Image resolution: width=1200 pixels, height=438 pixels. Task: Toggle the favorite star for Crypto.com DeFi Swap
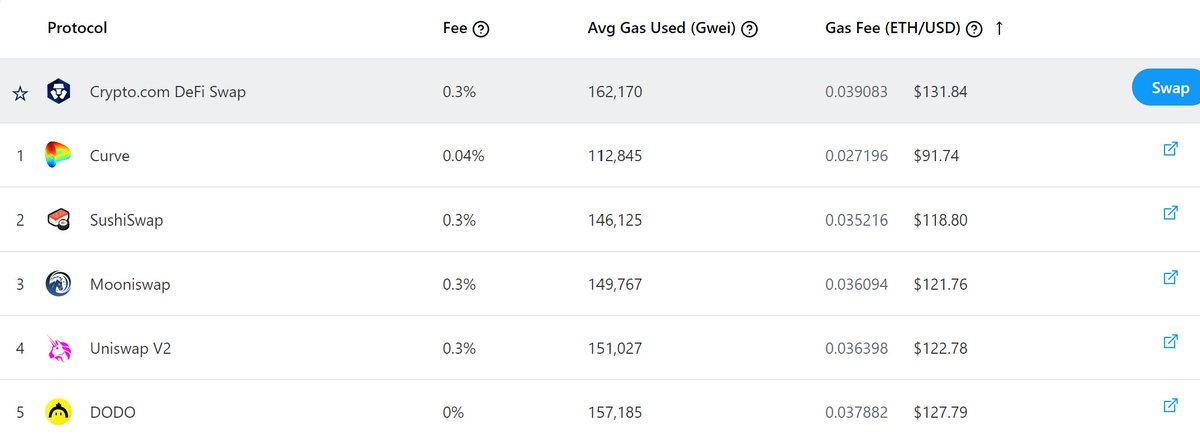pos(20,93)
